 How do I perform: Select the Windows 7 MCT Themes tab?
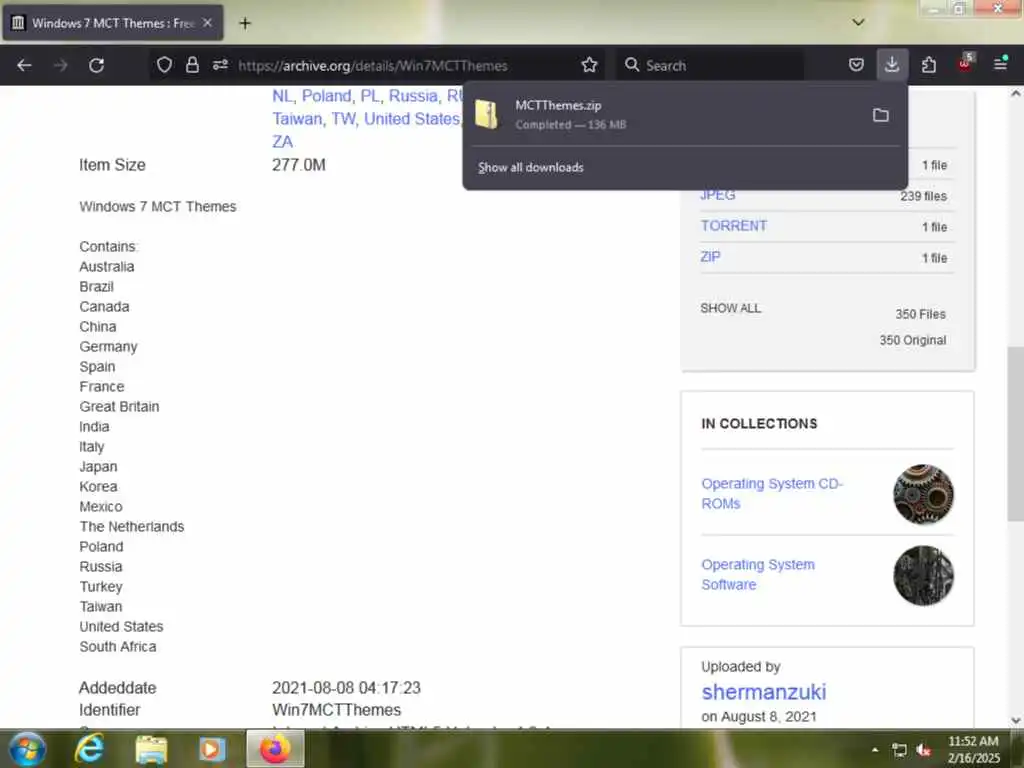coord(113,23)
